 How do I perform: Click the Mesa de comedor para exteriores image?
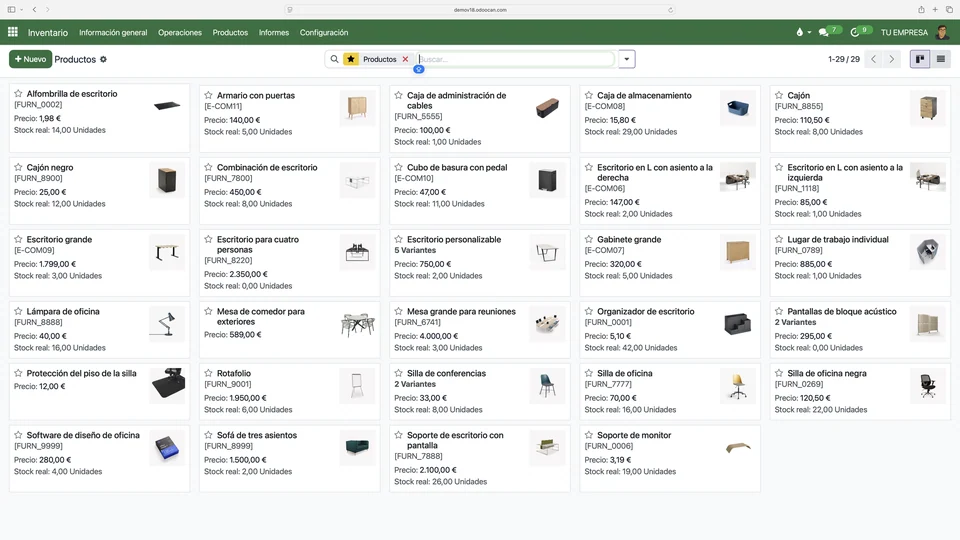pyautogui.click(x=358, y=323)
